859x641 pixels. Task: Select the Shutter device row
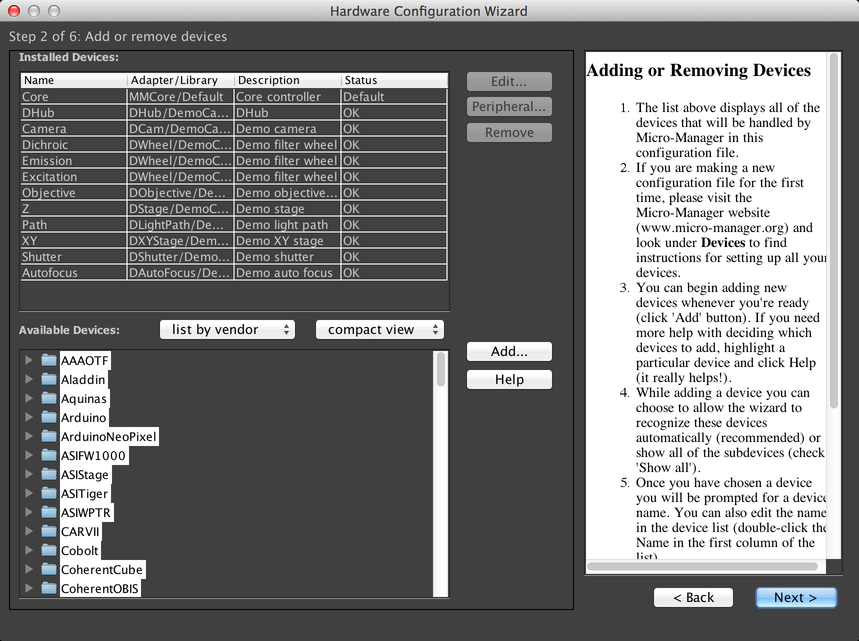pos(234,256)
